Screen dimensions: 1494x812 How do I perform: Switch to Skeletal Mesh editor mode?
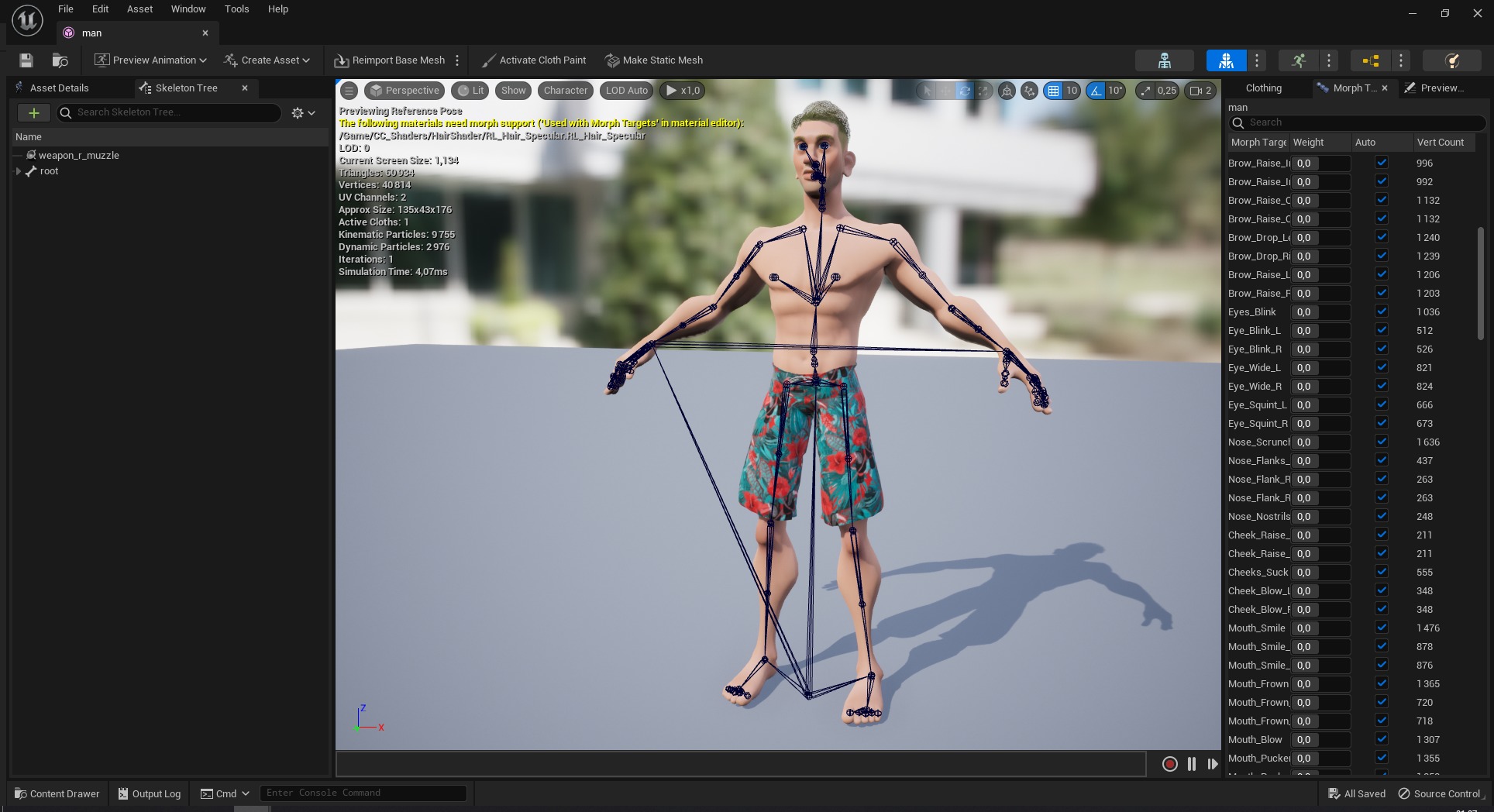tap(1226, 60)
